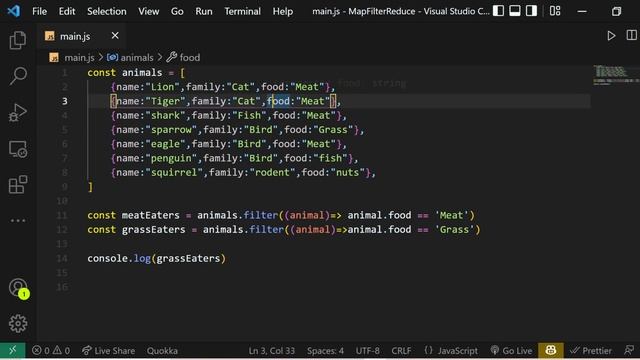
Task: Change indentation via Spaces: 4
Action: 325,351
